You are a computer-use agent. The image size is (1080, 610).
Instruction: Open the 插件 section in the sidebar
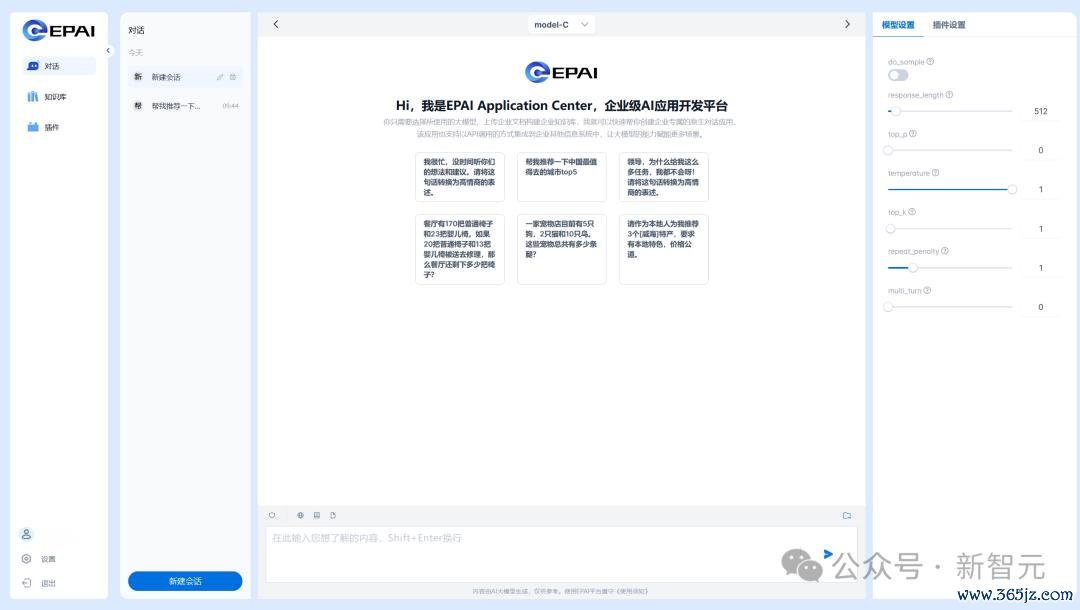tap(59, 127)
